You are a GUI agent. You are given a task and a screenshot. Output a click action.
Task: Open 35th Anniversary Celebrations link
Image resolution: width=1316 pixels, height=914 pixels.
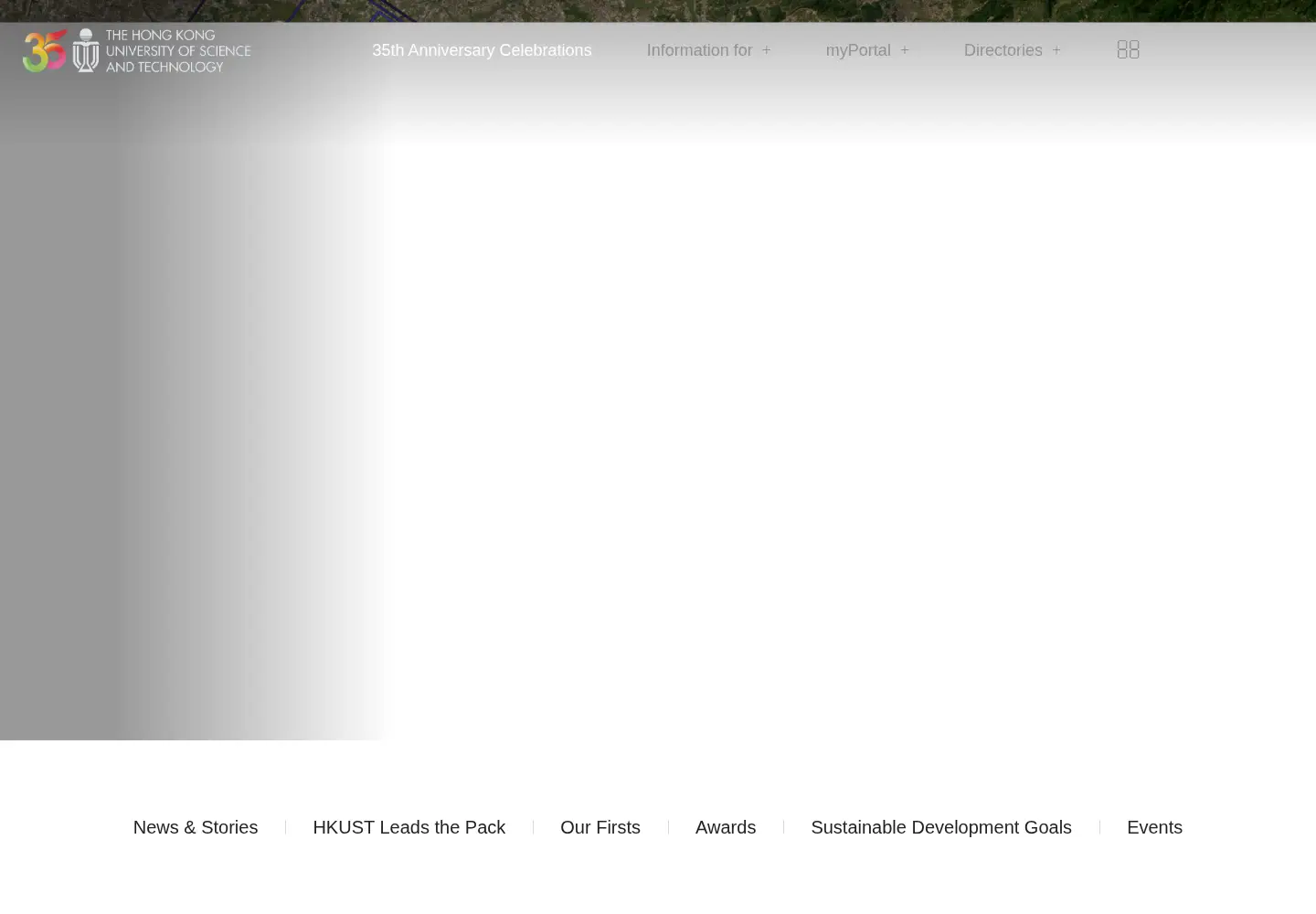tap(482, 50)
